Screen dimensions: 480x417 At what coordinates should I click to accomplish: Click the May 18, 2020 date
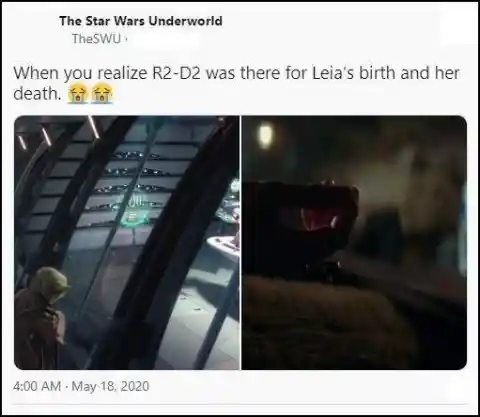pos(110,386)
